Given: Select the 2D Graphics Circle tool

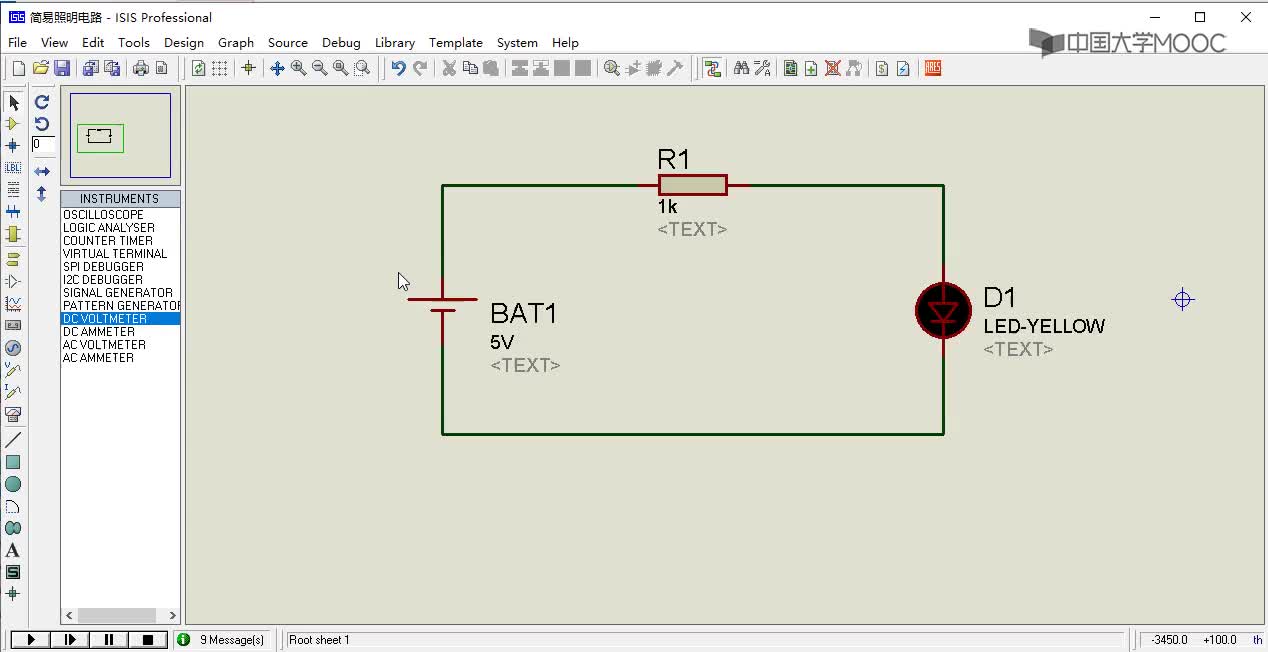Looking at the screenshot, I should (13, 484).
